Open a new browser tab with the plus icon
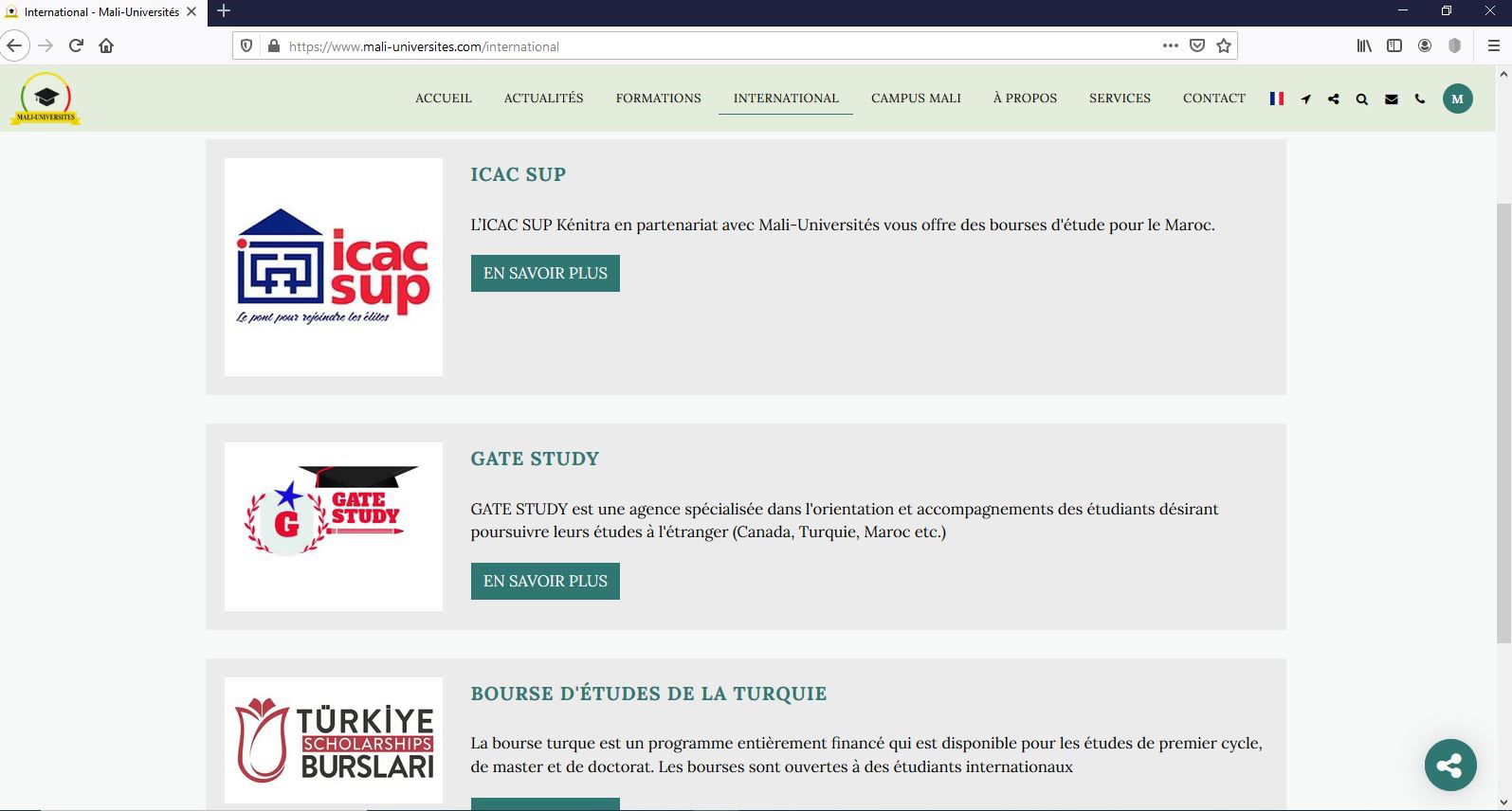 click(224, 11)
